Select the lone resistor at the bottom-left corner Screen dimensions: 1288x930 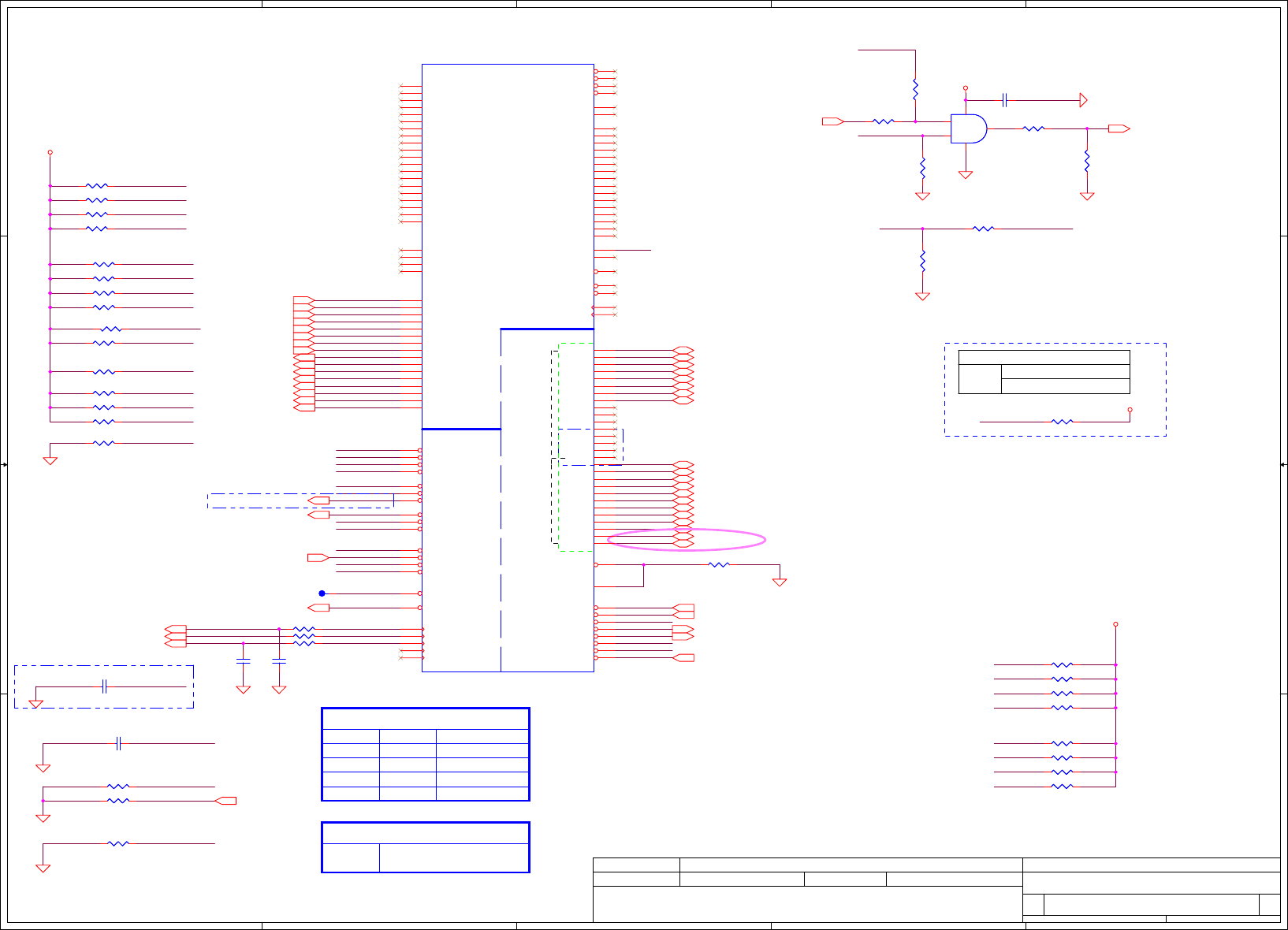(118, 843)
